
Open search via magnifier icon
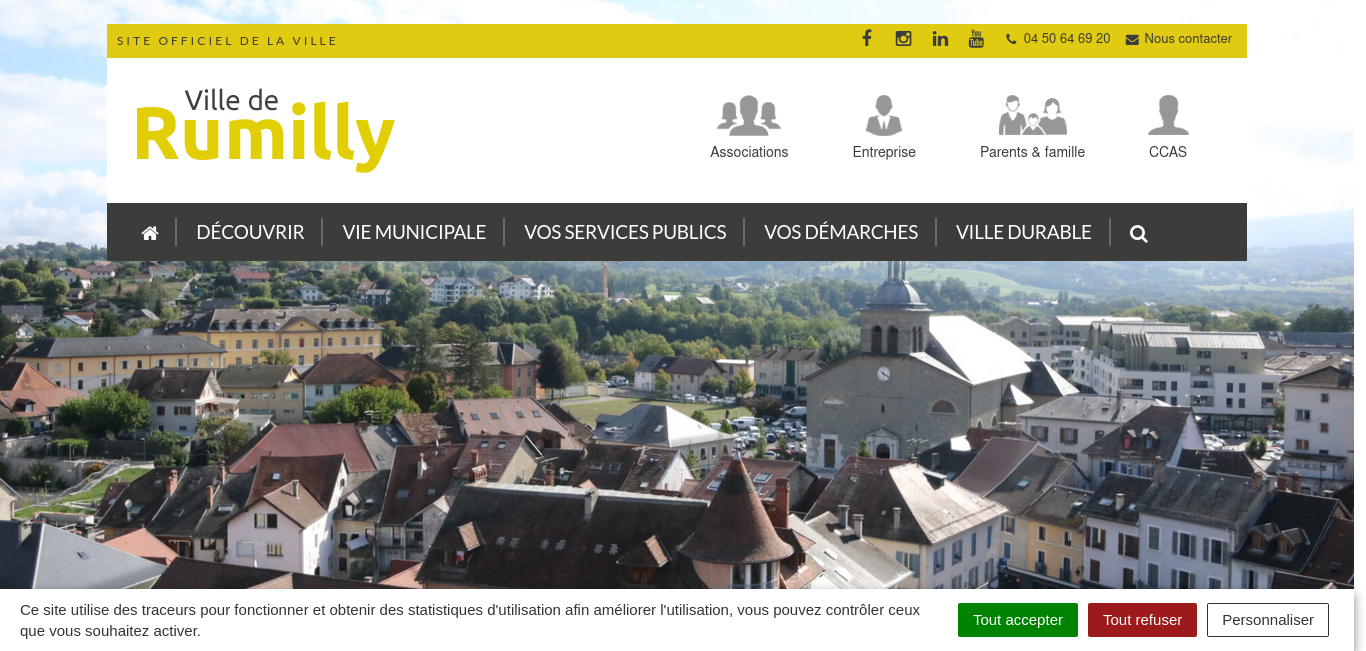1138,234
